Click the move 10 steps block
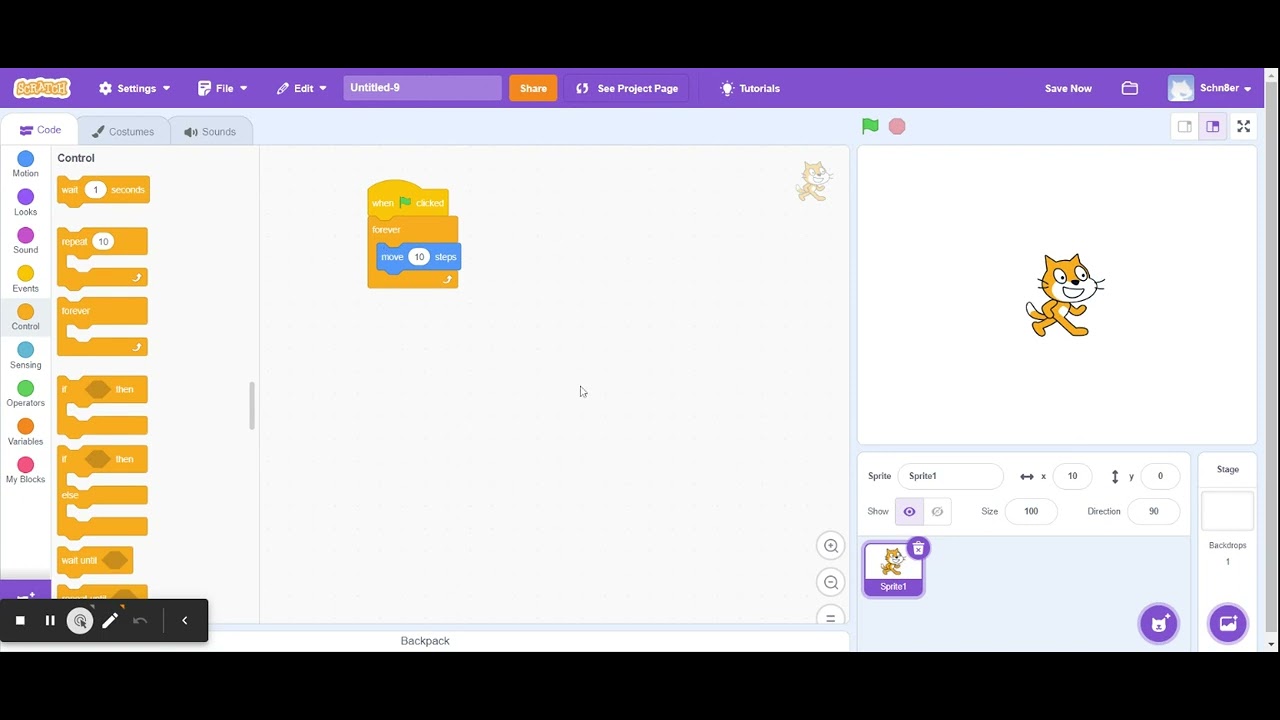The image size is (1280, 720). click(x=418, y=257)
